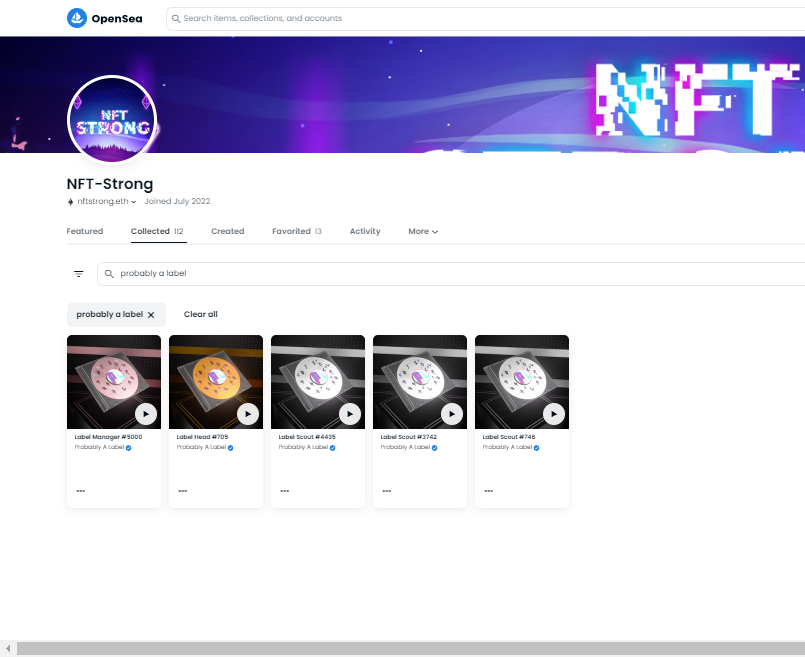Open more options for Label Head #705
Screen dimensions: 805x657
[183, 491]
